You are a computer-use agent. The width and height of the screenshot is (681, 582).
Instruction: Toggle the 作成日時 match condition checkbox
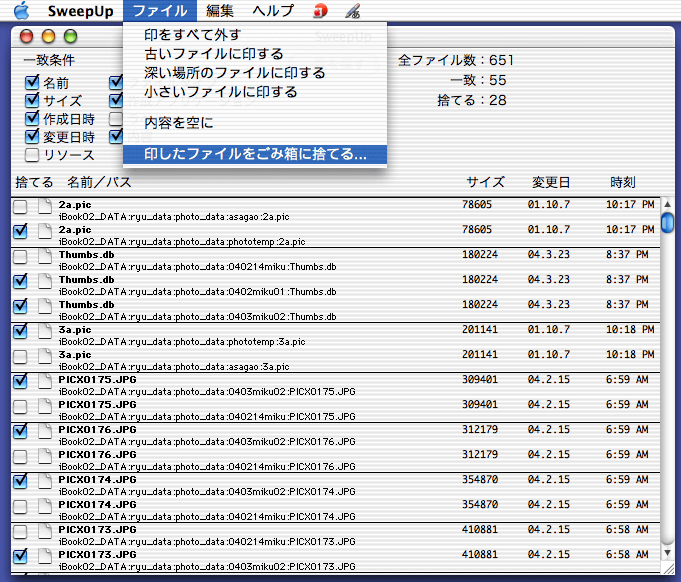click(32, 119)
